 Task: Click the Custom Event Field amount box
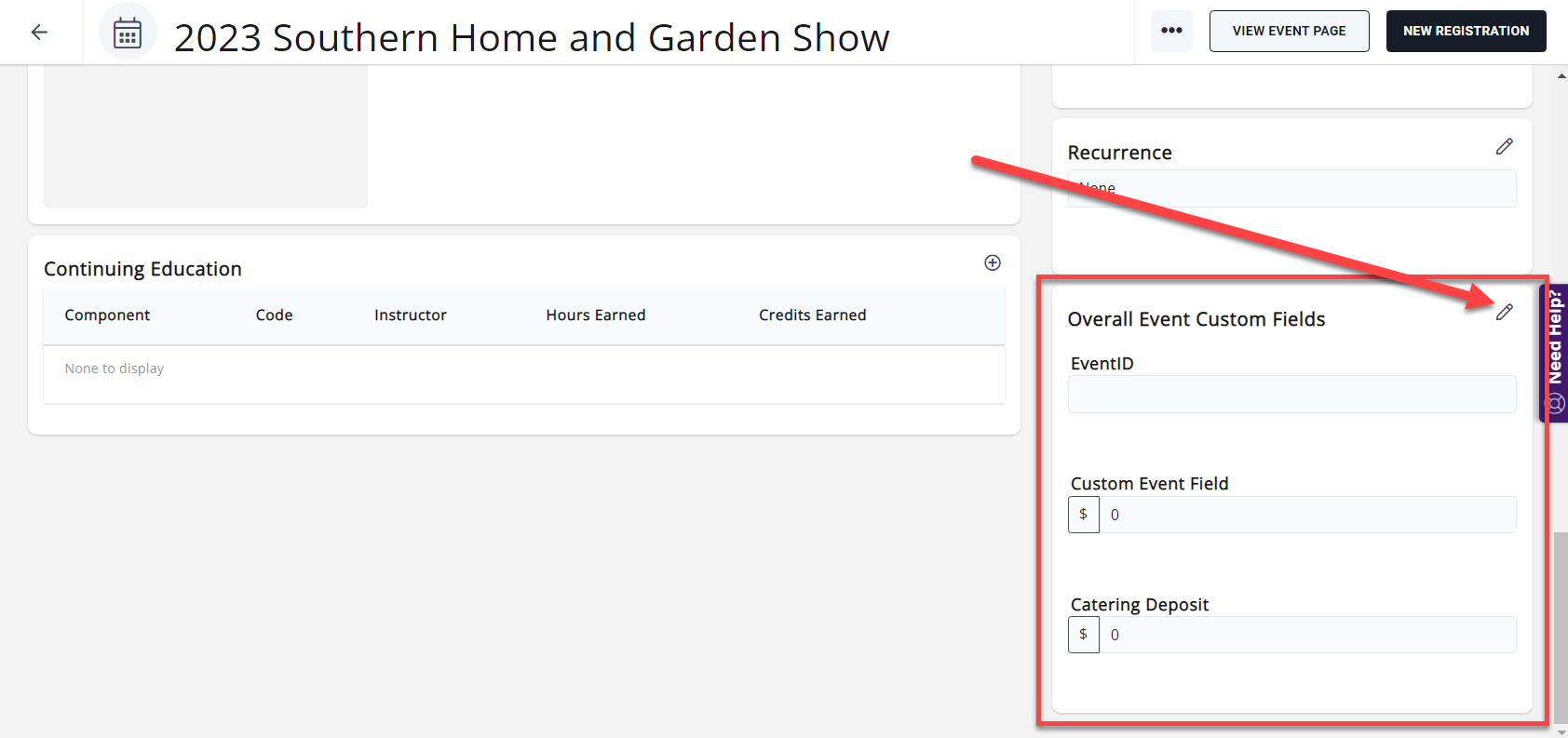[1307, 515]
